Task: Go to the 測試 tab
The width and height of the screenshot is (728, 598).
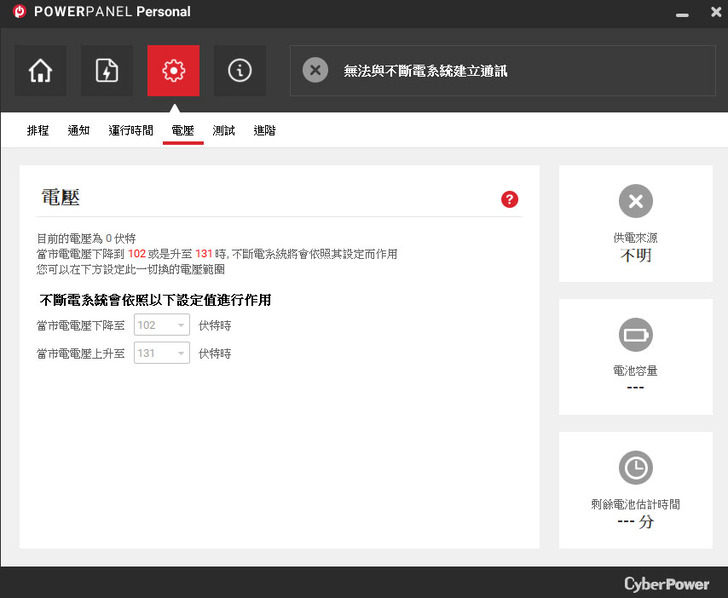Action: pos(224,131)
